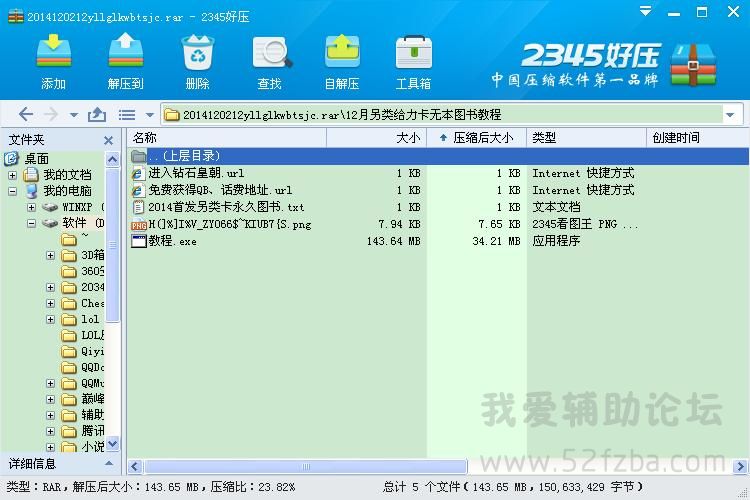Click the 143.64 MB size cell
Viewport: 750px width, 500px height.
[x=394, y=241]
